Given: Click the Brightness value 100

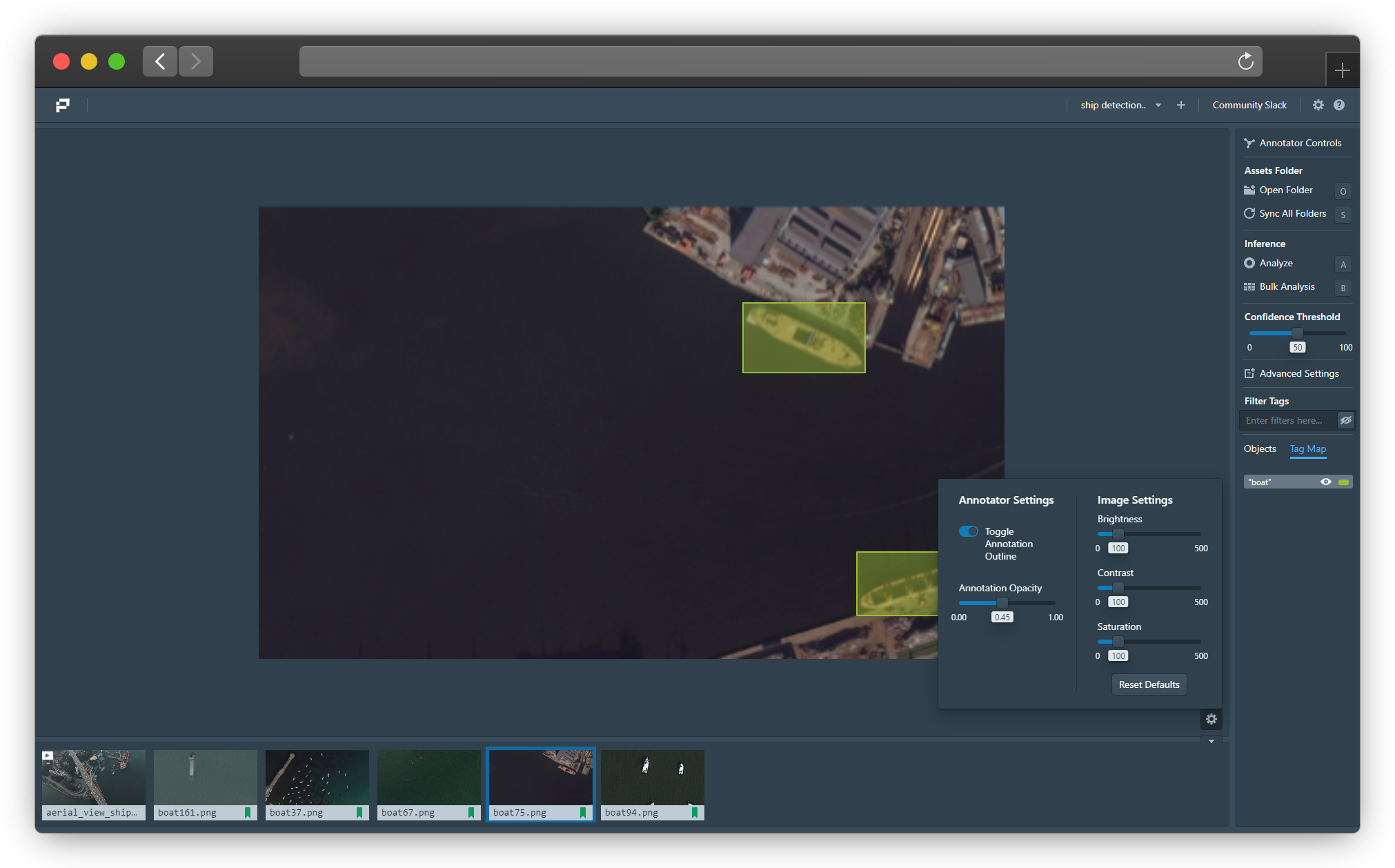Looking at the screenshot, I should point(1118,548).
